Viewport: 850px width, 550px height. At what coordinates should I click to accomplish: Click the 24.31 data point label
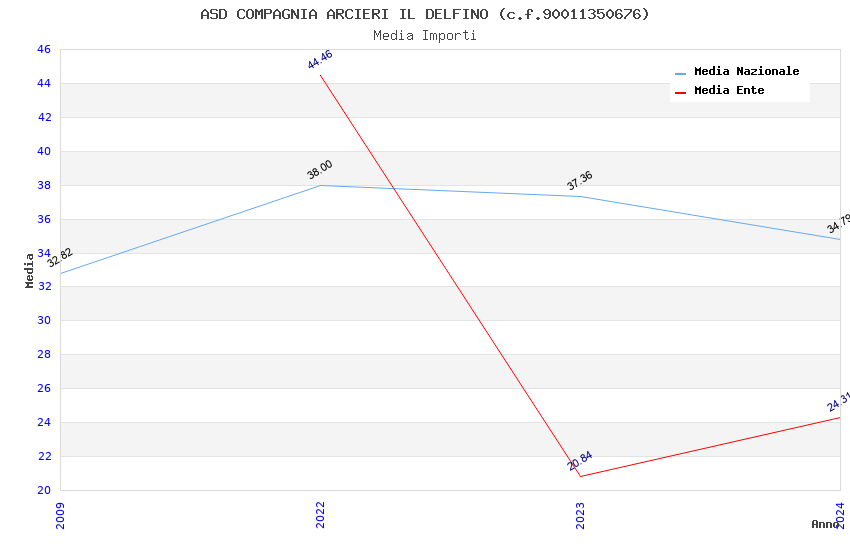click(x=838, y=402)
